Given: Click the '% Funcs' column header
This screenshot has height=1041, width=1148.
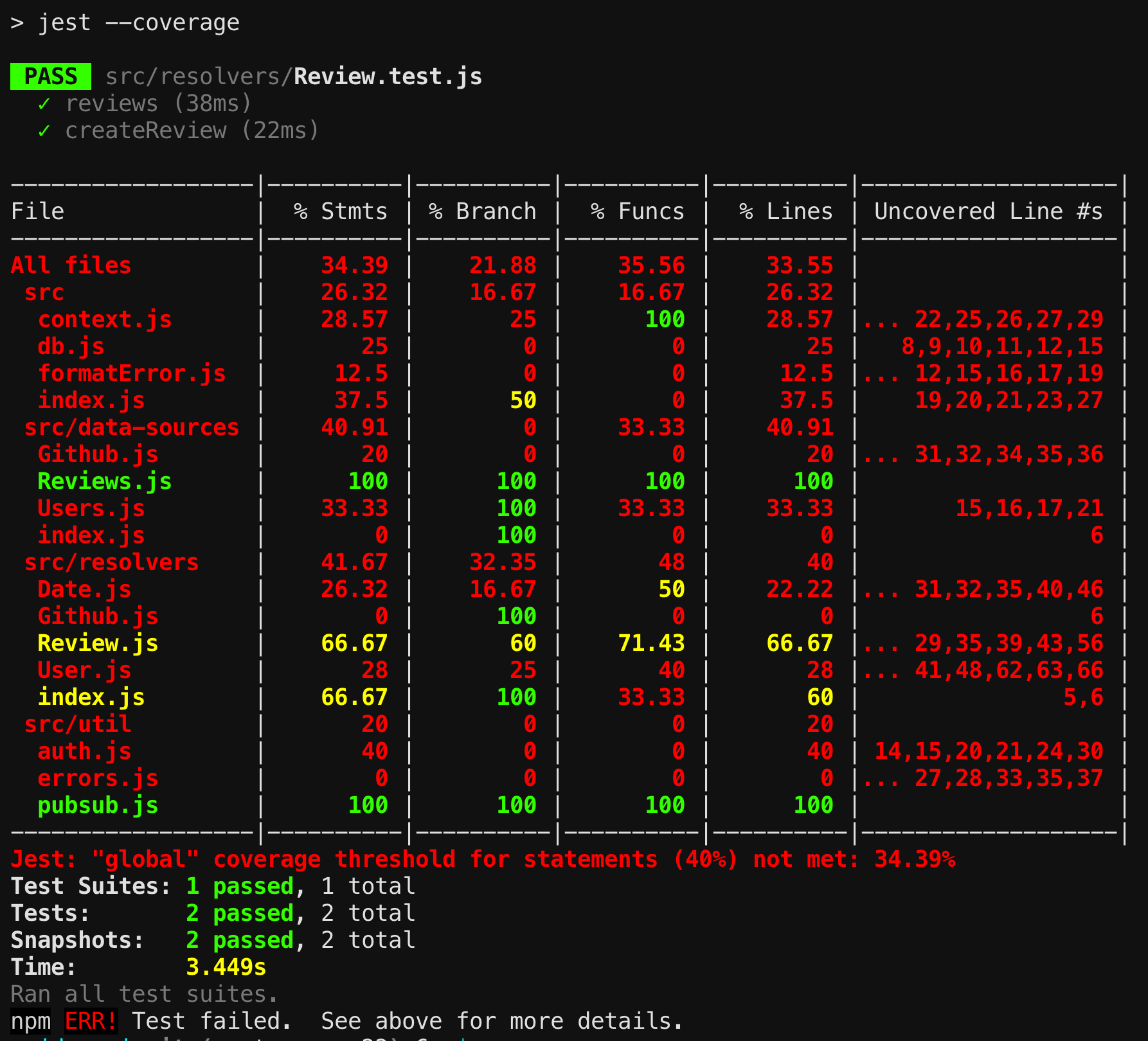Looking at the screenshot, I should coord(638,211).
